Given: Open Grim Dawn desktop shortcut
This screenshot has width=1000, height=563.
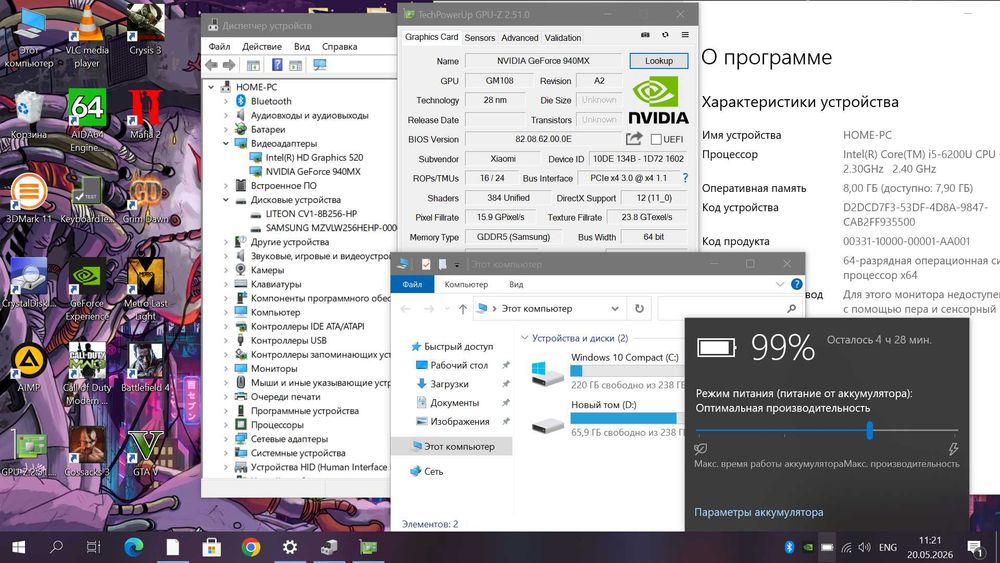Looking at the screenshot, I should click(145, 199).
